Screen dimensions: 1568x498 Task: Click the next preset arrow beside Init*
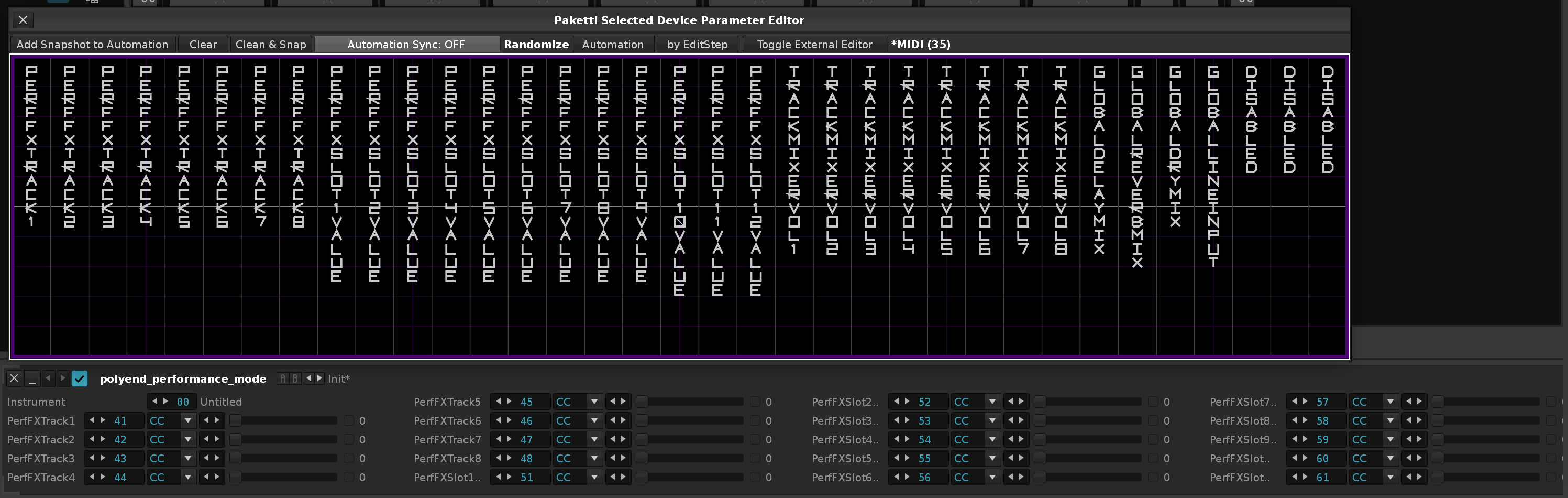coord(319,378)
